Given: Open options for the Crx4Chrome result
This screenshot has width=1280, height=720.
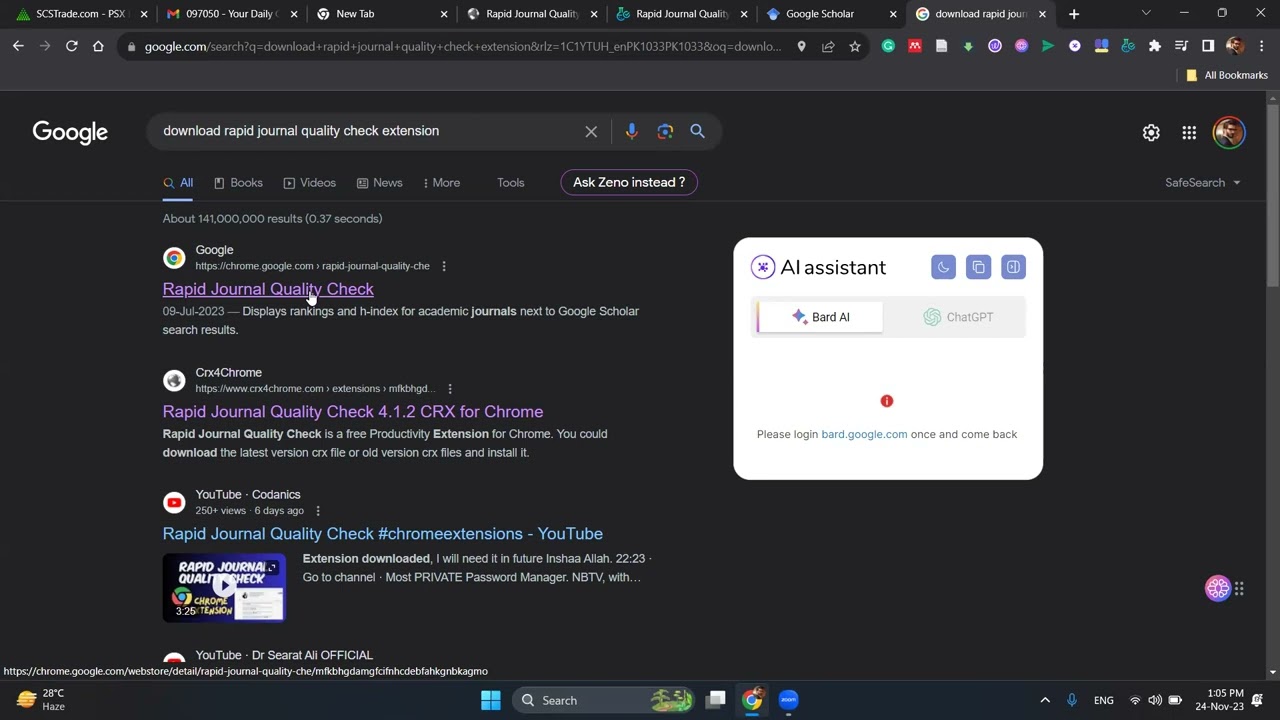Looking at the screenshot, I should pyautogui.click(x=450, y=389).
